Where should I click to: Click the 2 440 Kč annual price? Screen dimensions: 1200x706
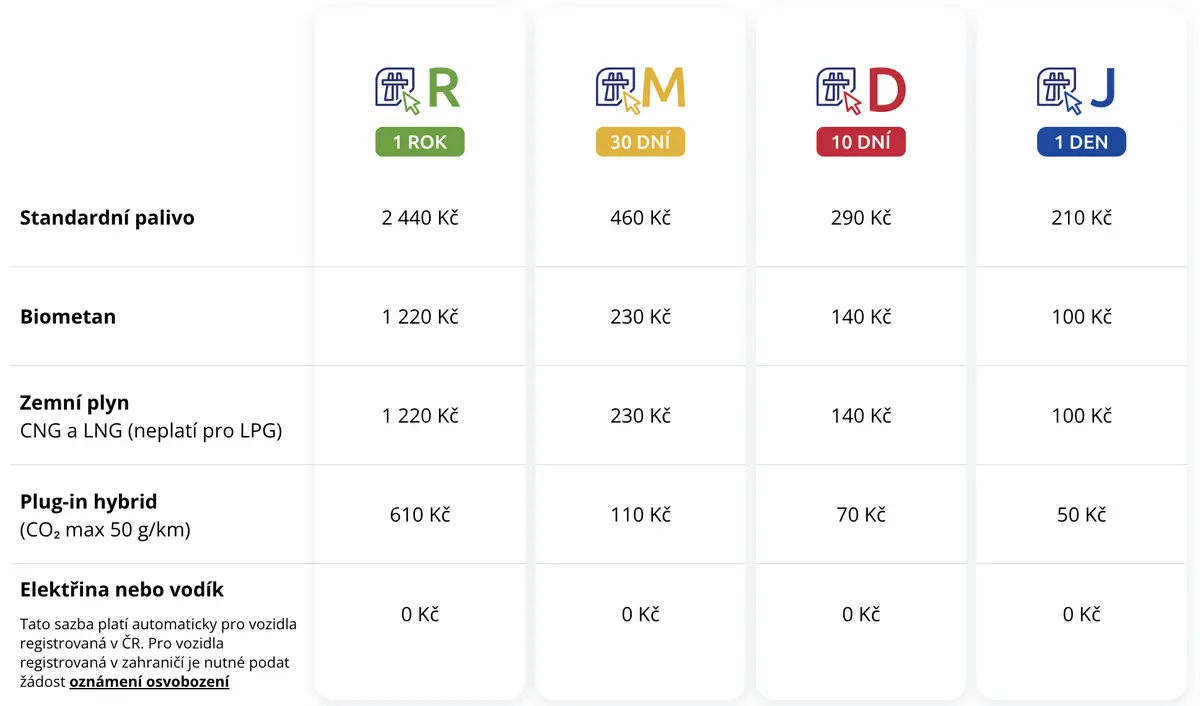pos(420,217)
